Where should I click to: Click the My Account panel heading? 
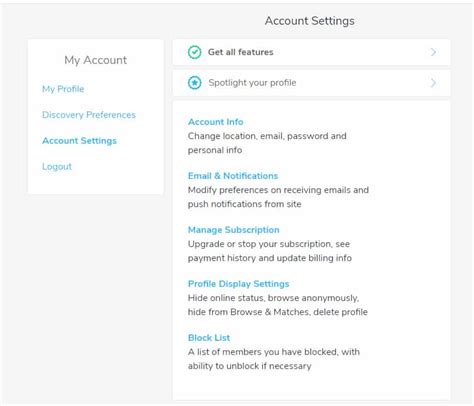coord(96,60)
